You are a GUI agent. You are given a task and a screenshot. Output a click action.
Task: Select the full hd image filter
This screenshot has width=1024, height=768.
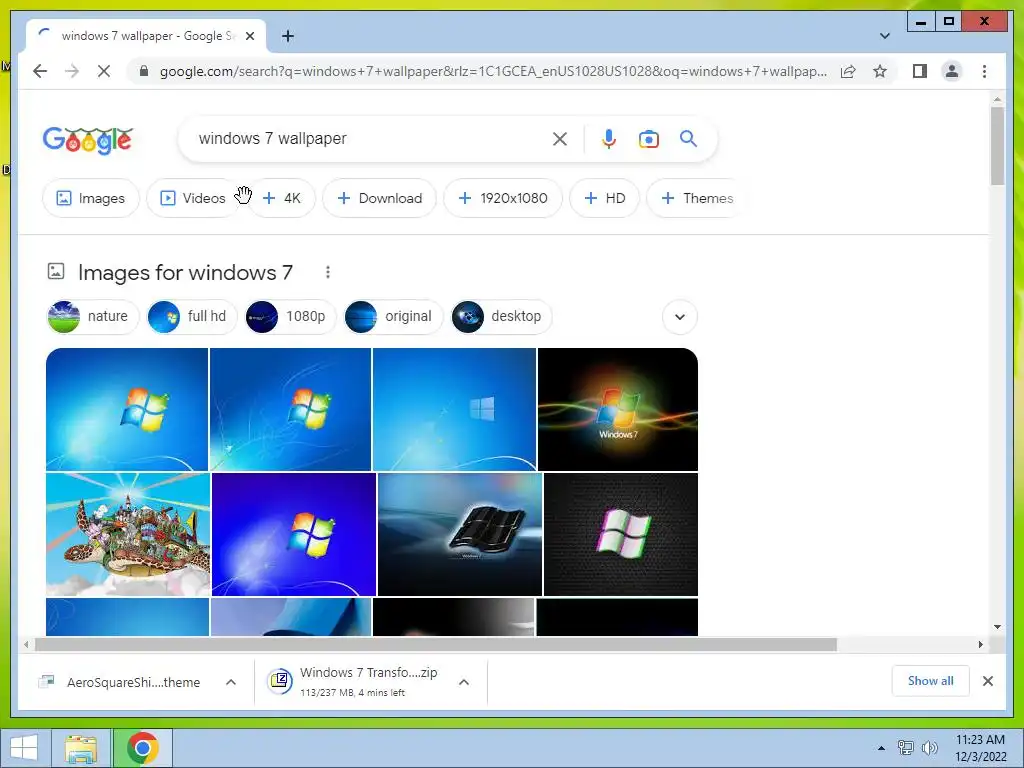(x=192, y=317)
